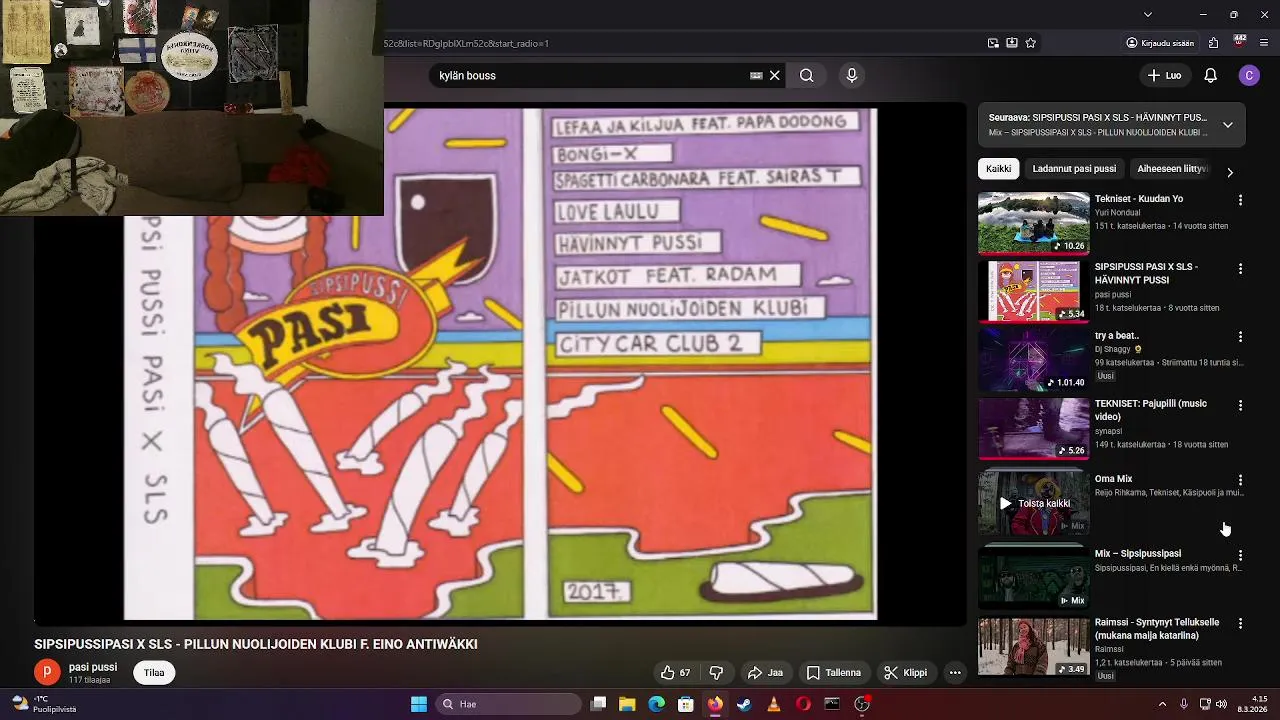Image resolution: width=1280 pixels, height=720 pixels.
Task: Click the search magnifier button
Action: 806,75
